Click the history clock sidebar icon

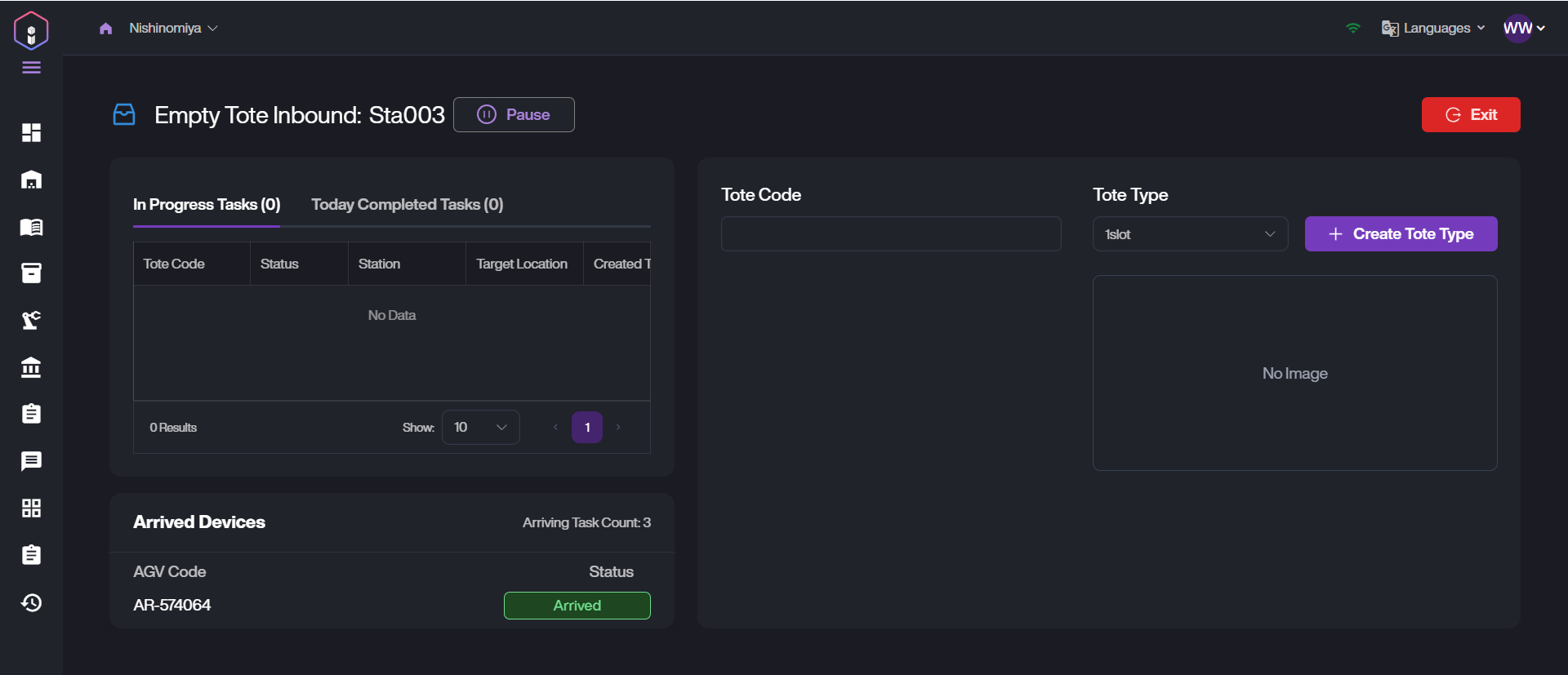(x=31, y=602)
